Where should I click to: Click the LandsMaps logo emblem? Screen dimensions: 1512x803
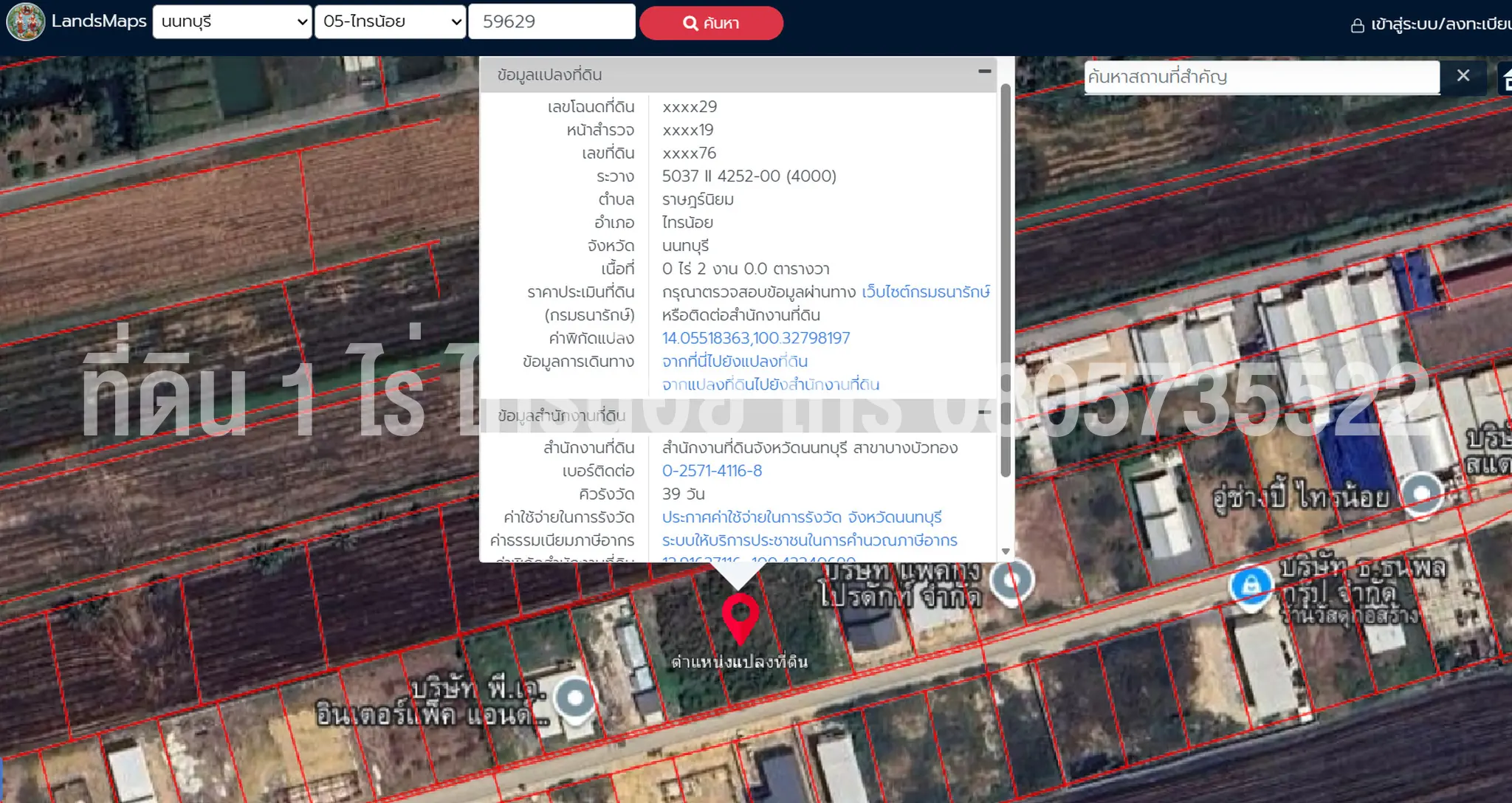click(26, 22)
